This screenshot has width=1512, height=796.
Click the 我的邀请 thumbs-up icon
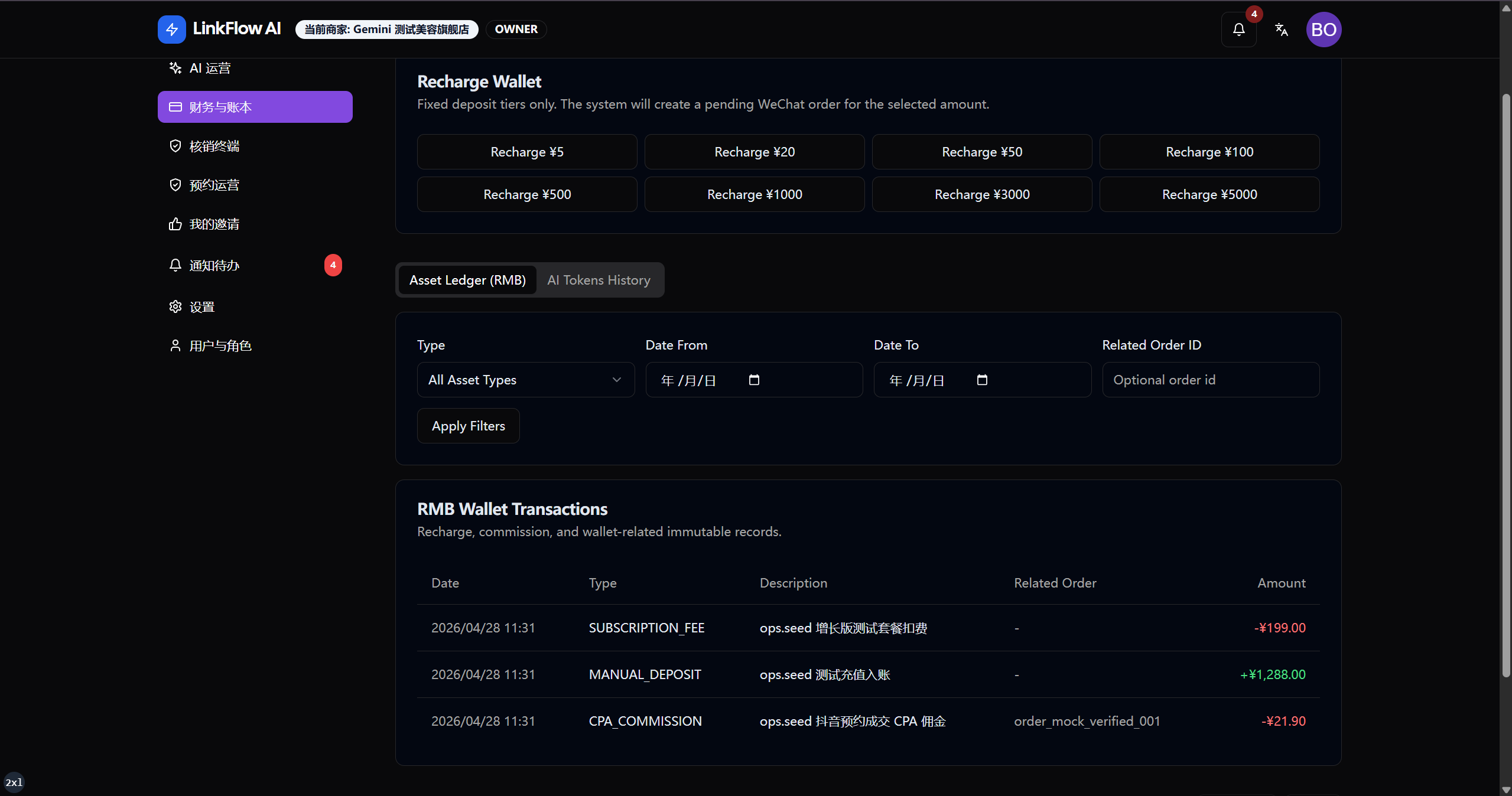tap(175, 224)
